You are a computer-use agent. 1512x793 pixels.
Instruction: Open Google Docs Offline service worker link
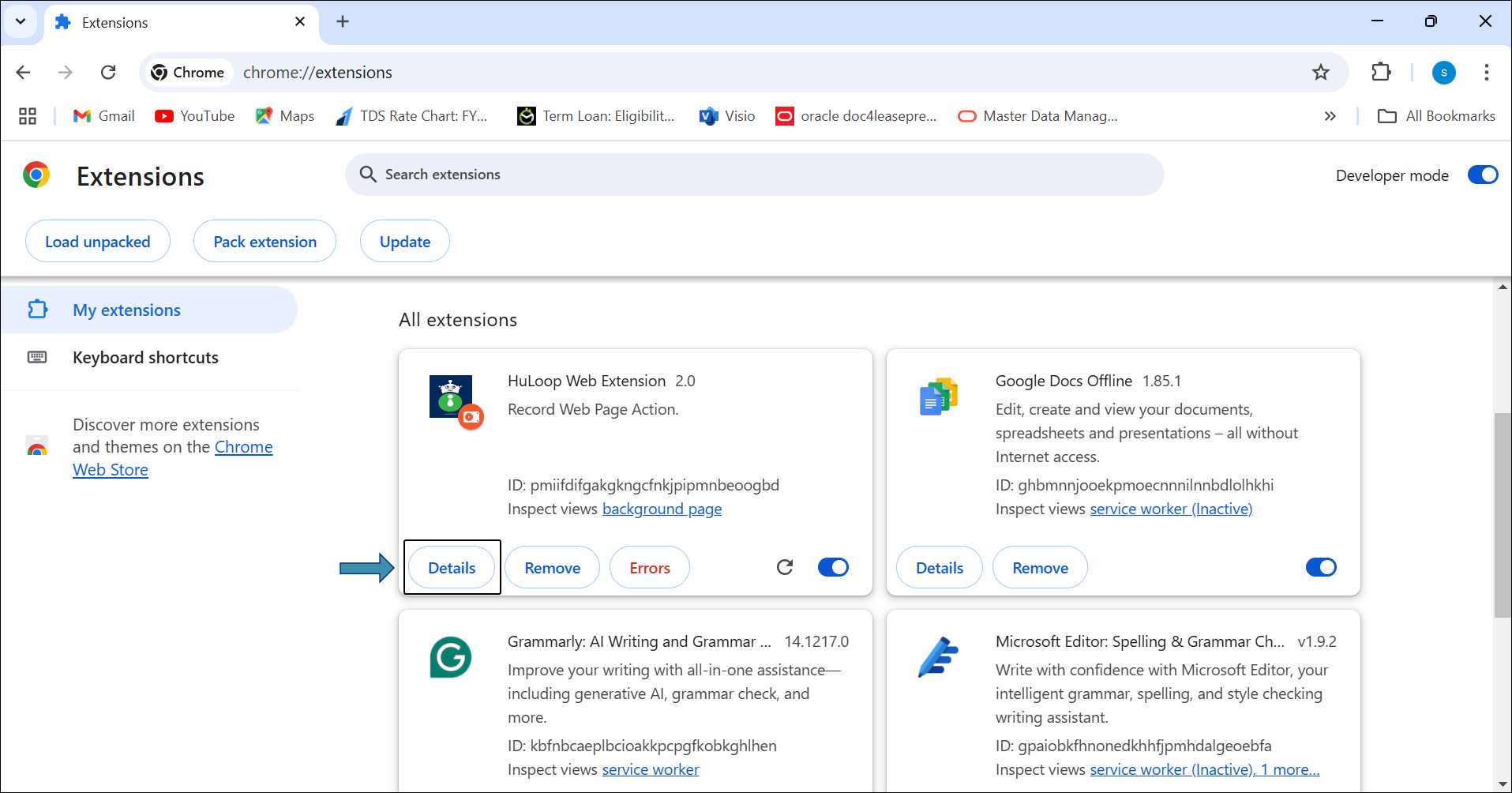click(1171, 509)
